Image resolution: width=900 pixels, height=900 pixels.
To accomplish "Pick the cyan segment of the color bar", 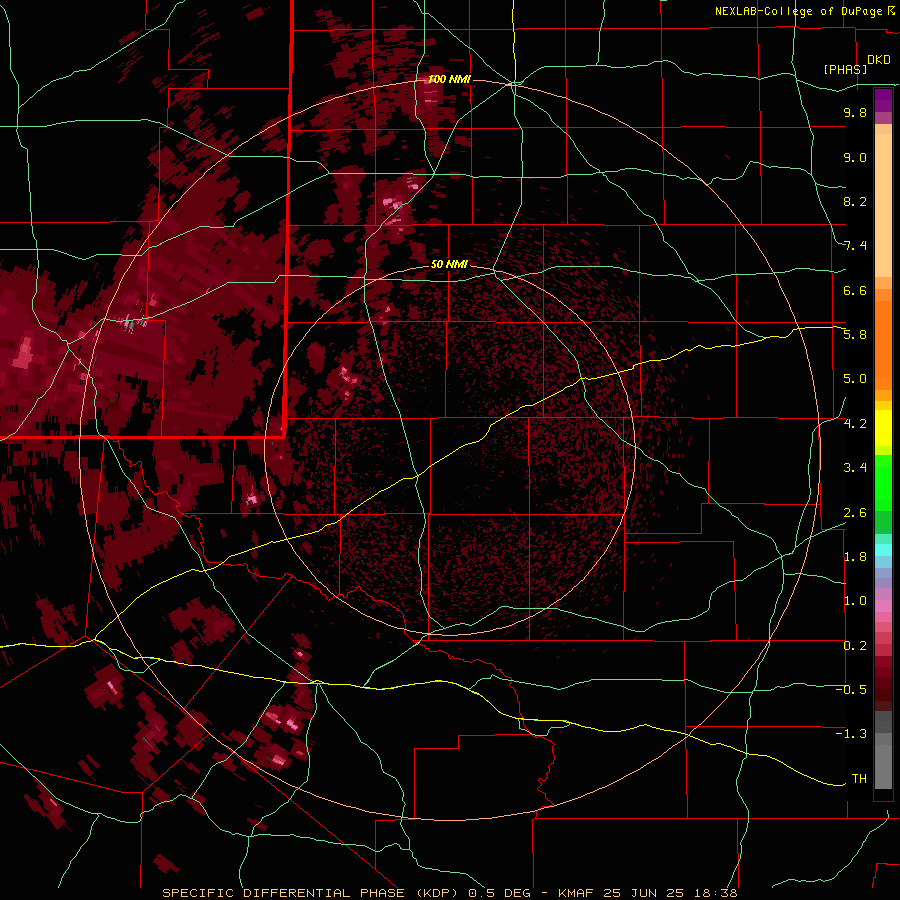I will point(883,550).
